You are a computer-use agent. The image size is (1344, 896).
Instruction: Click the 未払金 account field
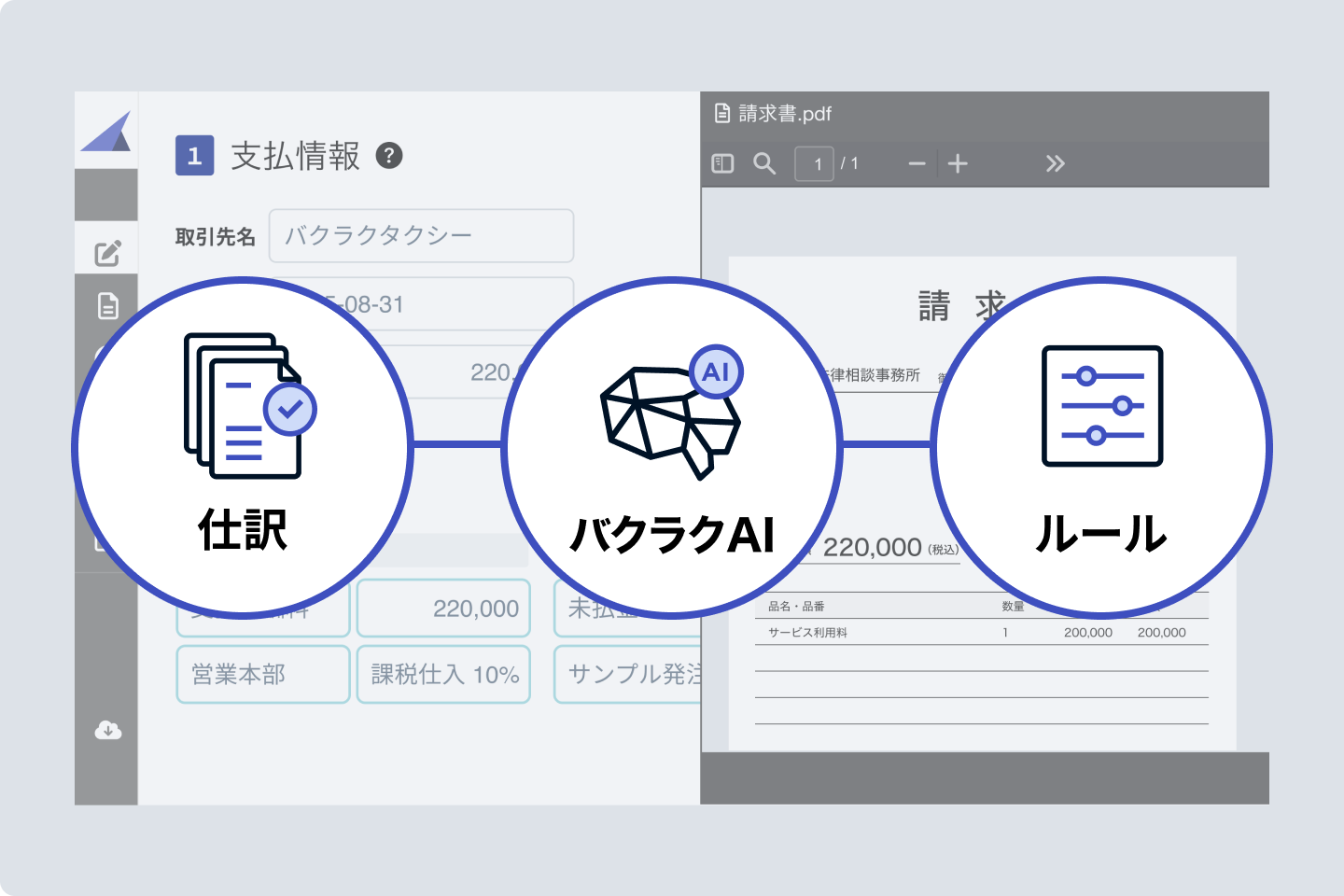[x=627, y=608]
